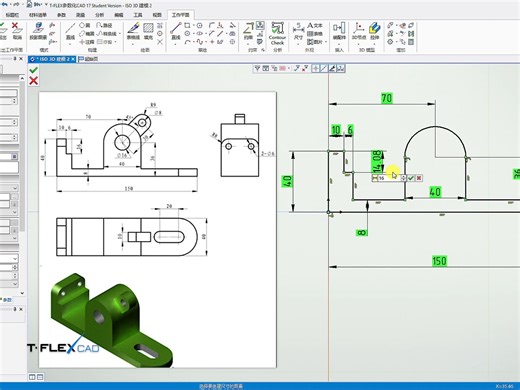
Task: Open the first combo box in the left panel
Action: point(9,188)
